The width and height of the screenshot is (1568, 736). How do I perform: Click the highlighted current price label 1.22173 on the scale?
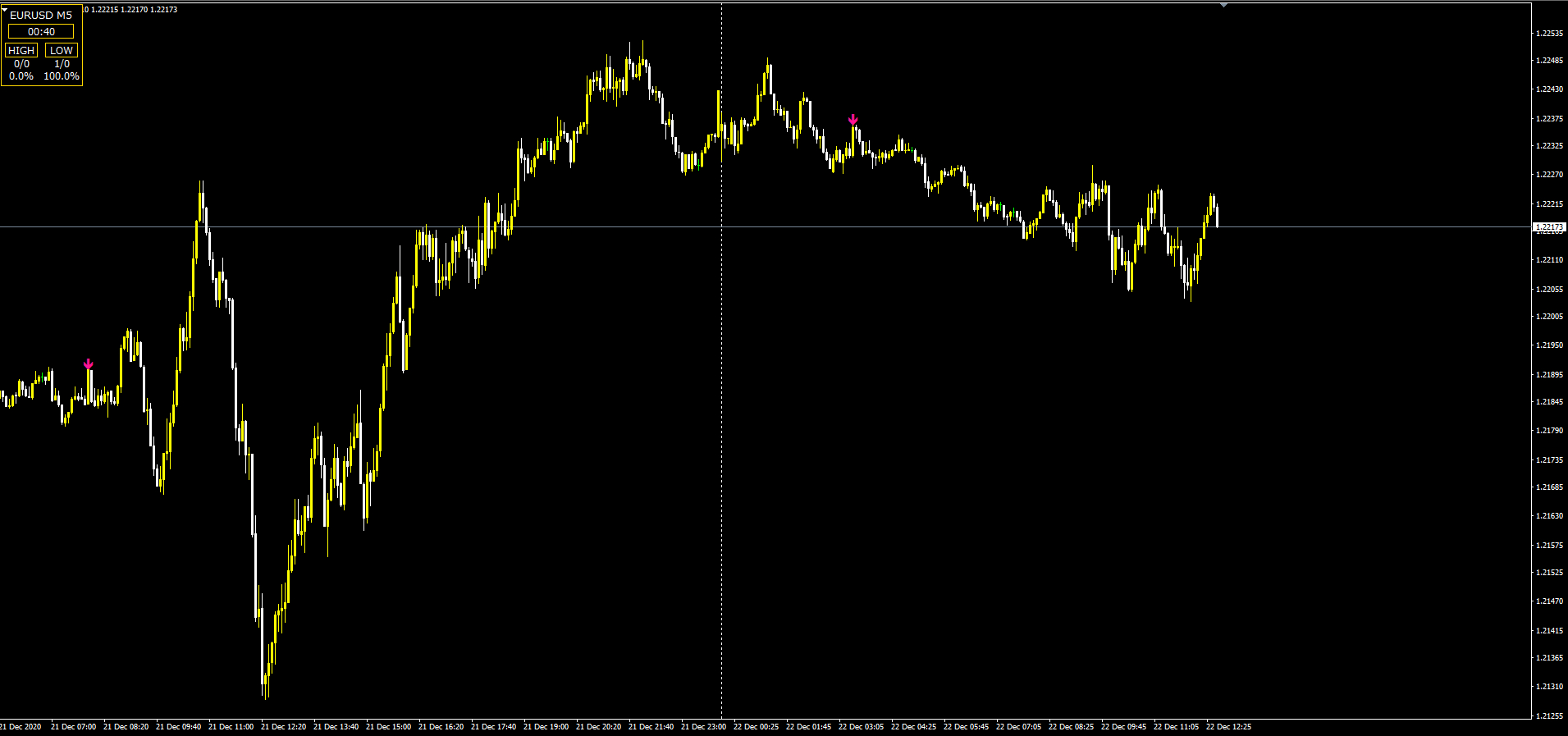1549,226
